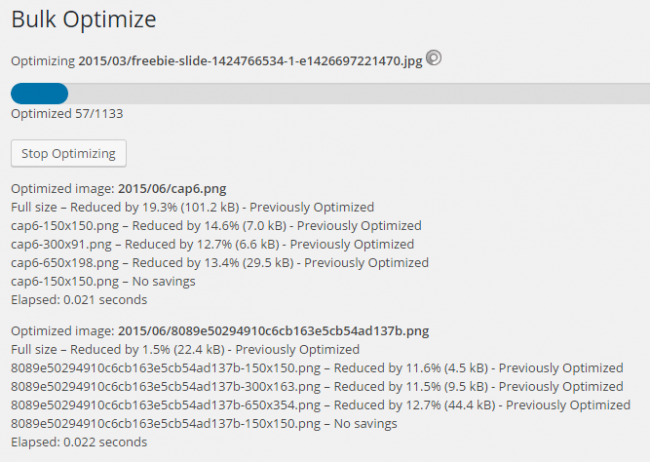Click the Bulk Optimize page heading

click(83, 19)
